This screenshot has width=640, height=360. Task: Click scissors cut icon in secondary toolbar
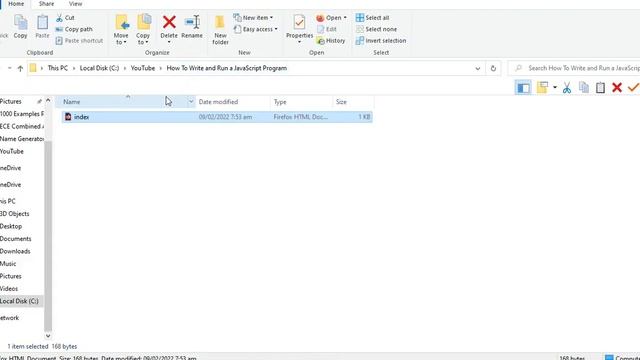pyautogui.click(x=567, y=87)
